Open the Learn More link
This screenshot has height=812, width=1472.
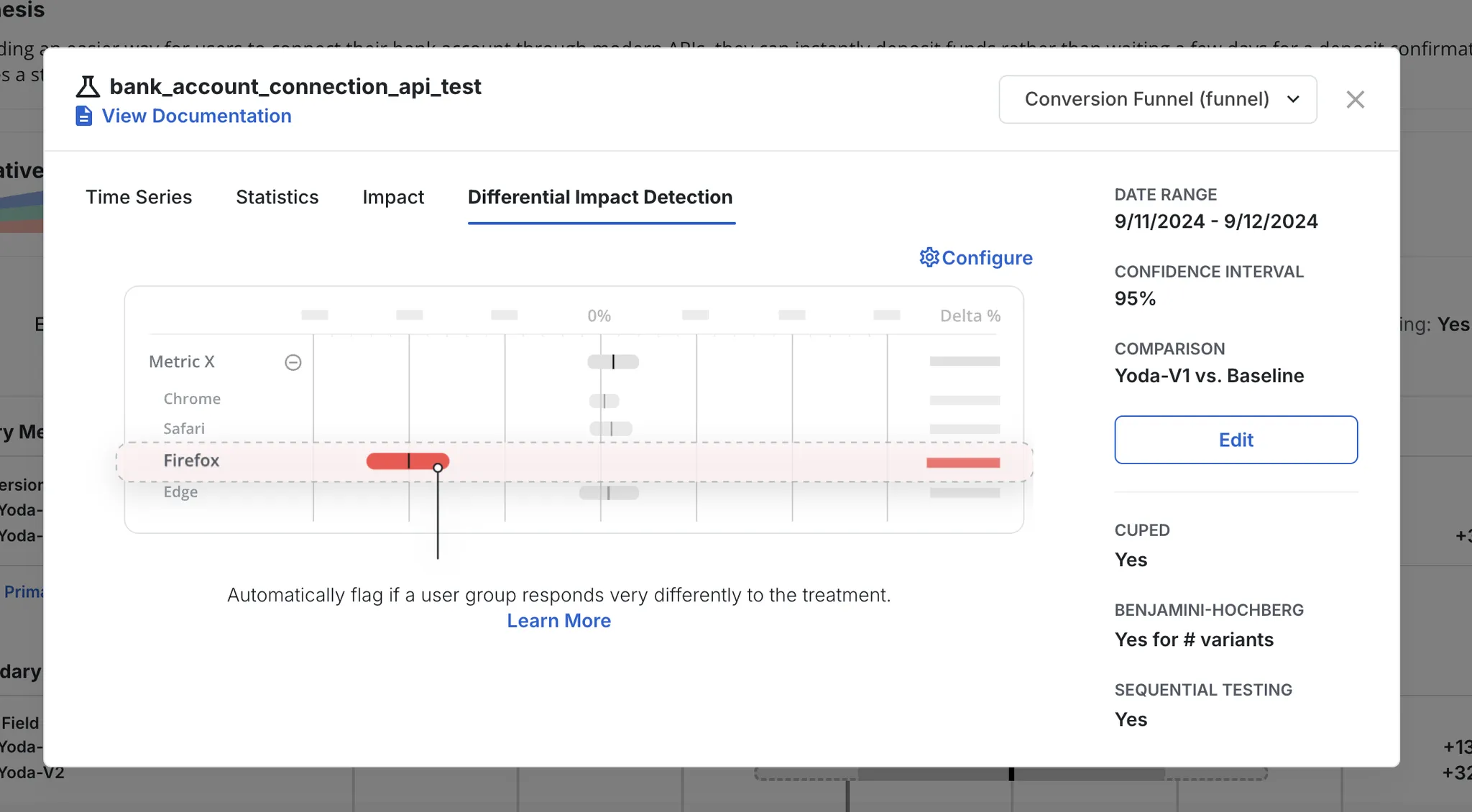(x=558, y=620)
